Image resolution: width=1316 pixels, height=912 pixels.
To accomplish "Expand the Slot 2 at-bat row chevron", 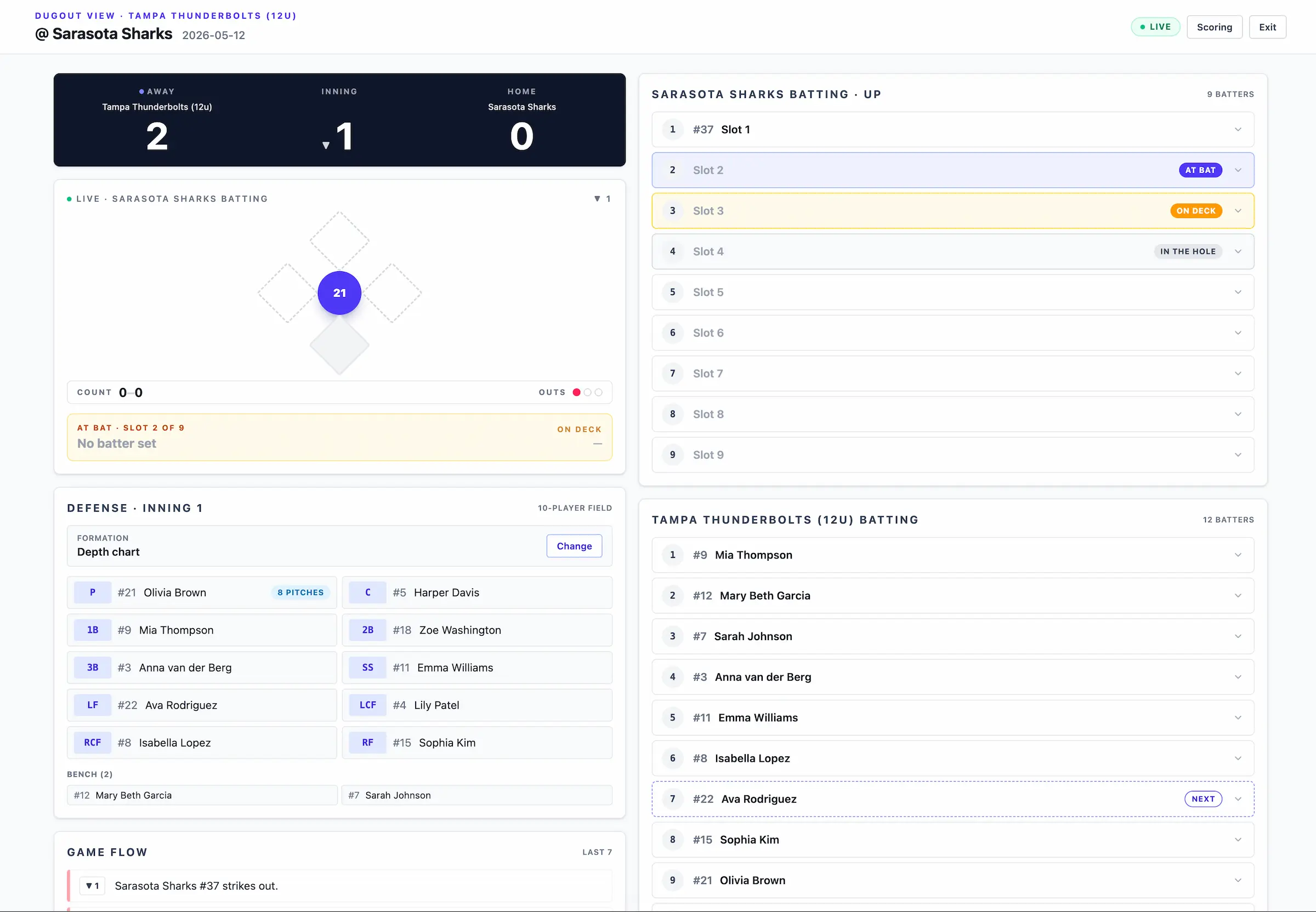I will [x=1238, y=170].
